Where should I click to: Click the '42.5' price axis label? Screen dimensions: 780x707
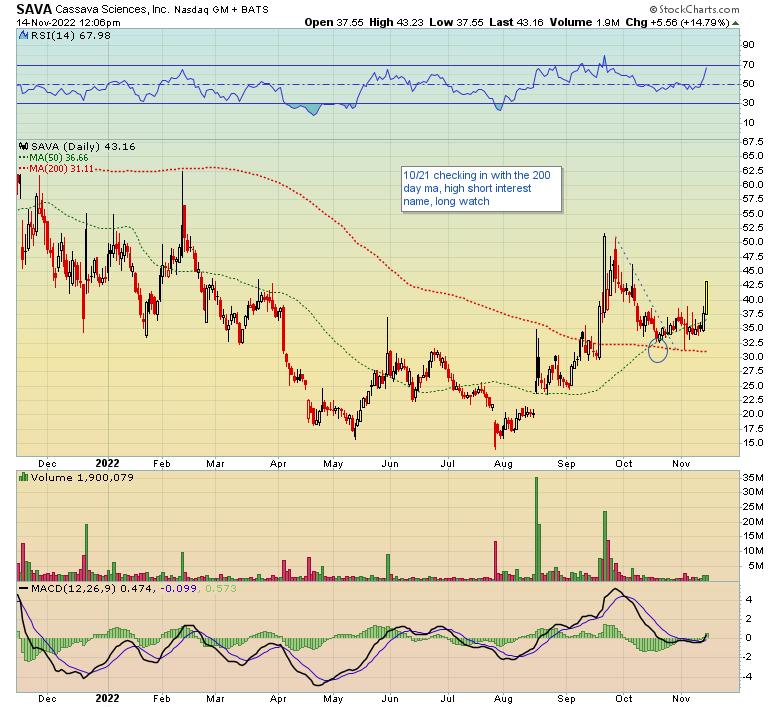[x=752, y=285]
